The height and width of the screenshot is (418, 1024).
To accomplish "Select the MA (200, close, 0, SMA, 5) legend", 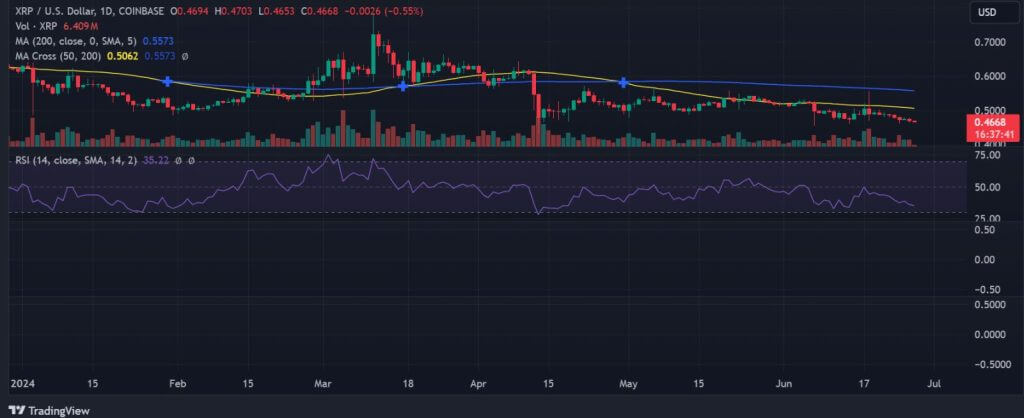I will [x=74, y=41].
